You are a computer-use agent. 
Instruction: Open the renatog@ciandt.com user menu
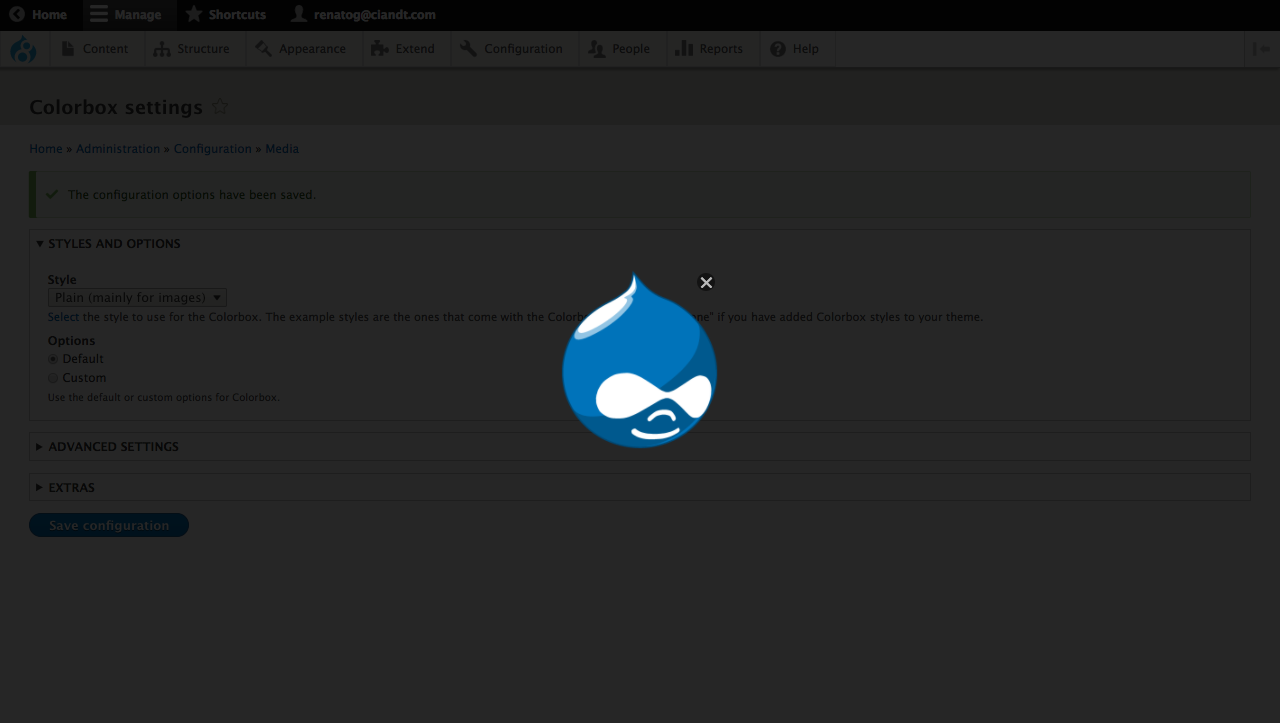pos(364,15)
